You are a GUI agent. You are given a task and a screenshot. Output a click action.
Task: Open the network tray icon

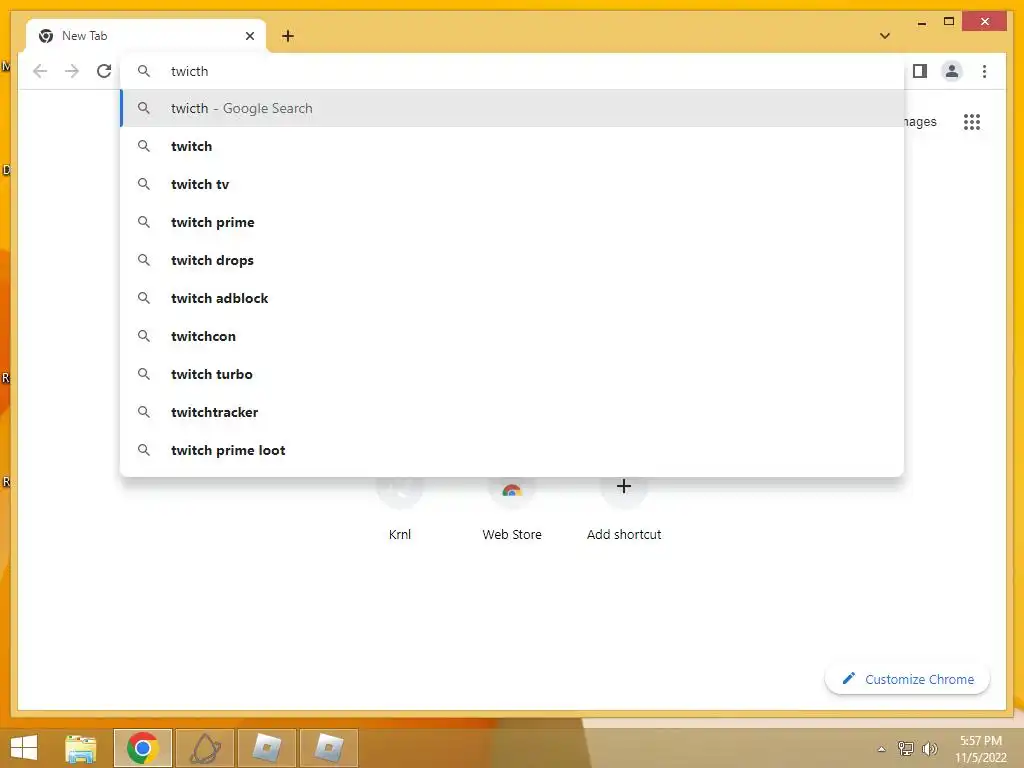905,748
